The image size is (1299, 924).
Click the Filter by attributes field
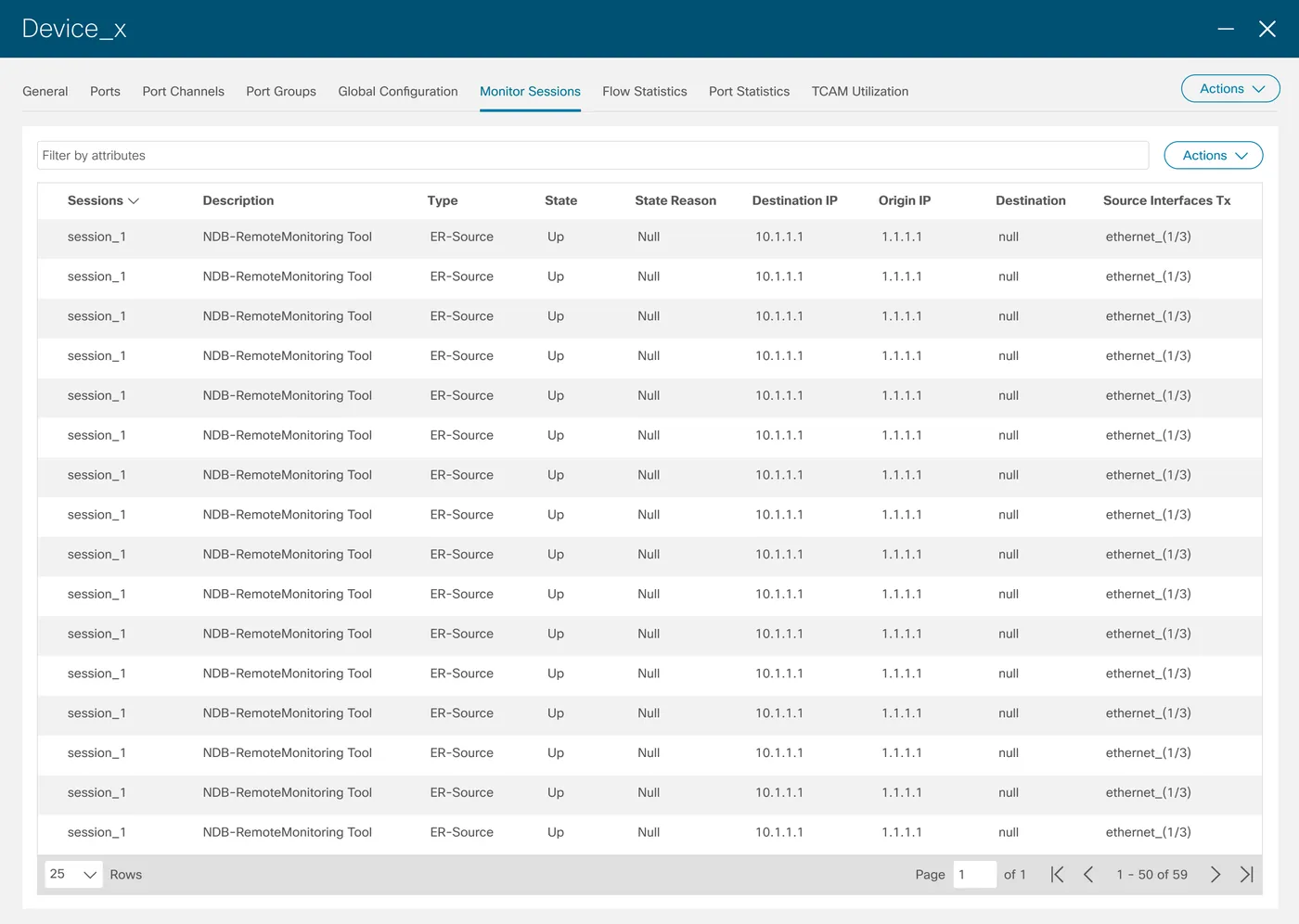(x=593, y=156)
